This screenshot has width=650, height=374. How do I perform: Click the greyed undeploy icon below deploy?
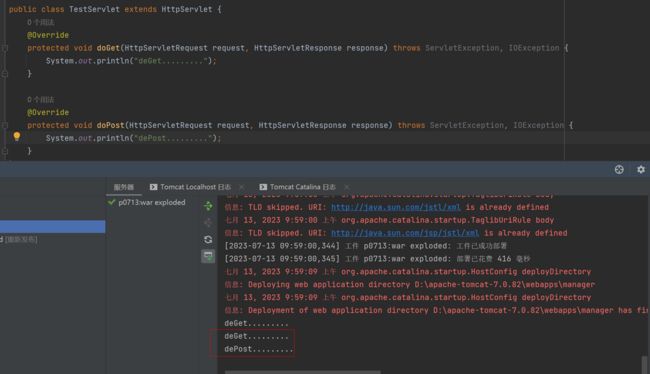[x=208, y=223]
